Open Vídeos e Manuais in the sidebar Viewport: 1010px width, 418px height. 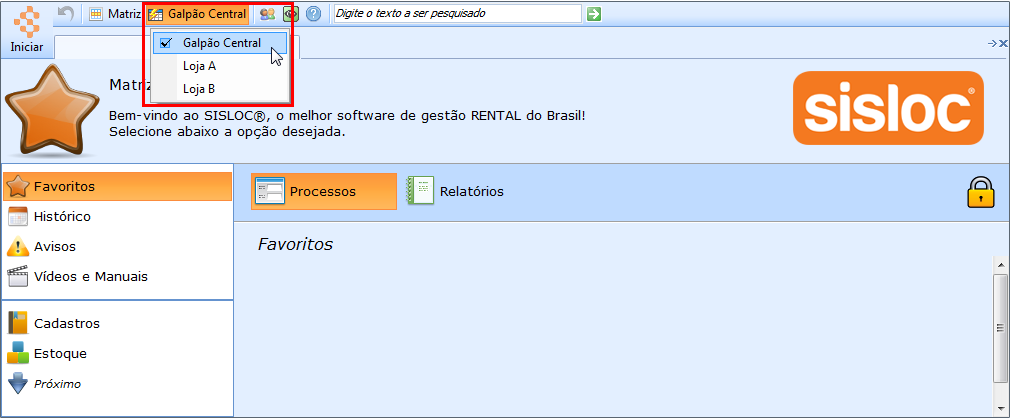pos(117,276)
